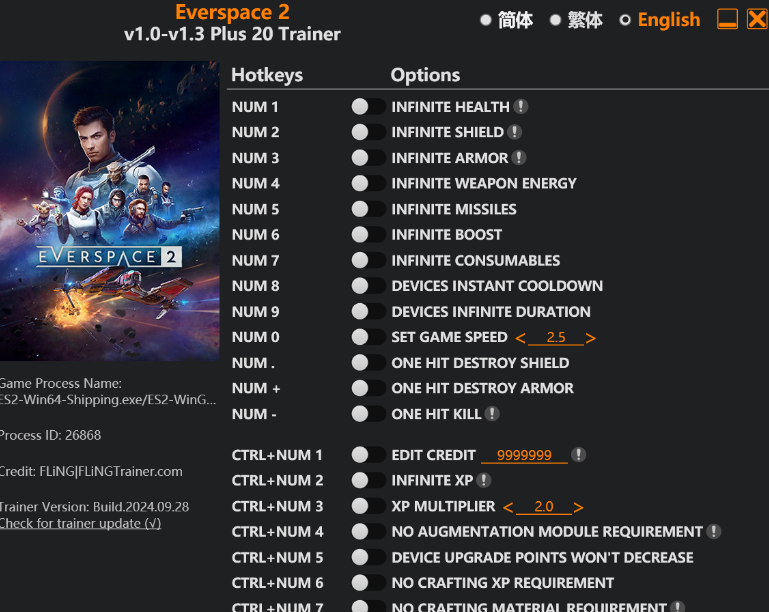Decrease XP multiplier with left arrow
This screenshot has height=612, width=769.
pos(508,507)
